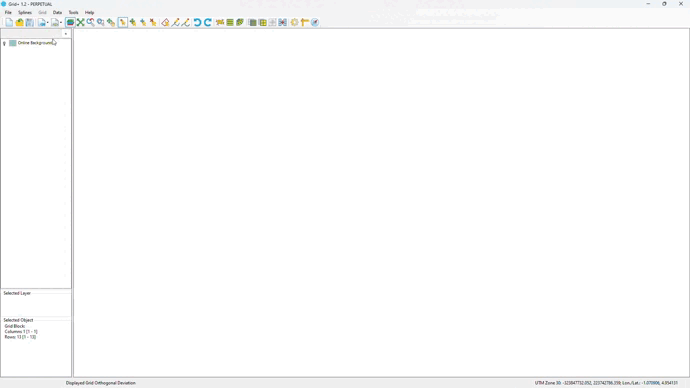Click the greyed-out grid refine icon
The width and height of the screenshot is (690, 388).
[272, 22]
